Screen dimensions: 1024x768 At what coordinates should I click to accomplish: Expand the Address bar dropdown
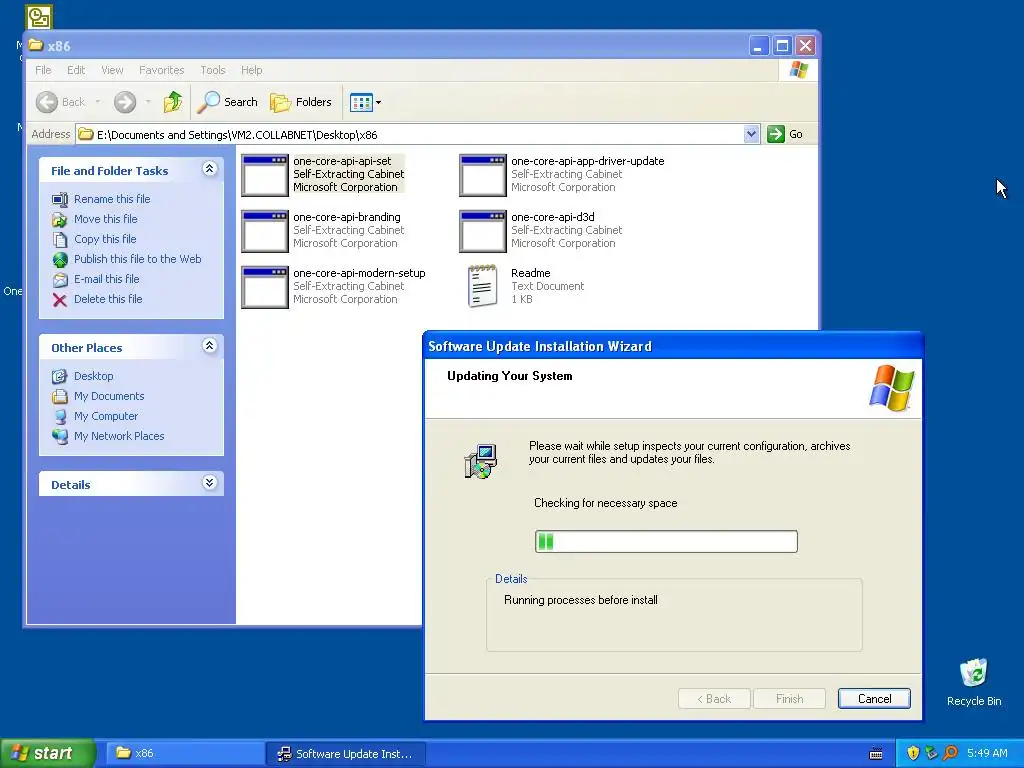(751, 134)
